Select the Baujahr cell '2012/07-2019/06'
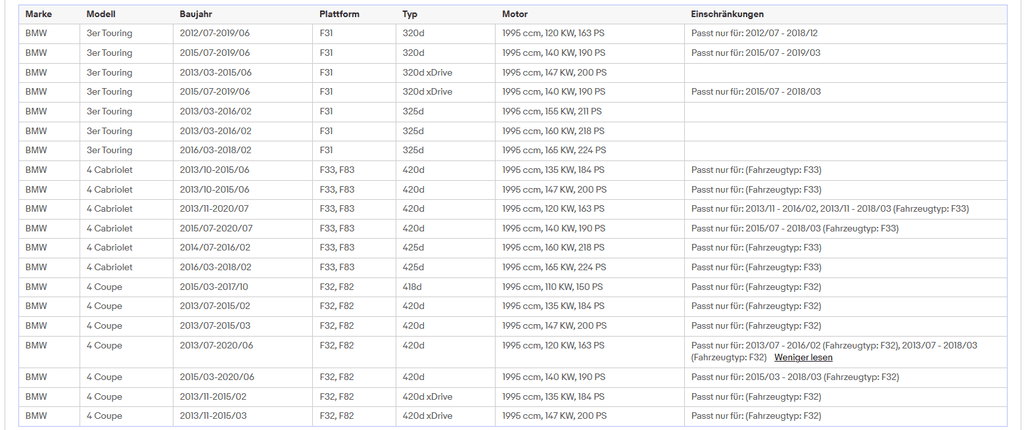This screenshot has width=1024, height=430. point(215,33)
